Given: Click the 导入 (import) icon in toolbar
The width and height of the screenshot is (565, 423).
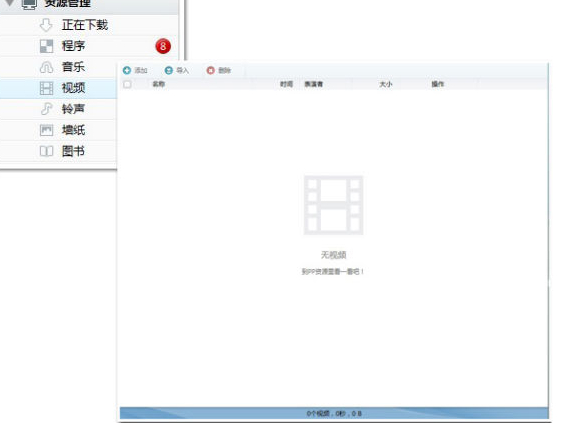Looking at the screenshot, I should coord(168,70).
